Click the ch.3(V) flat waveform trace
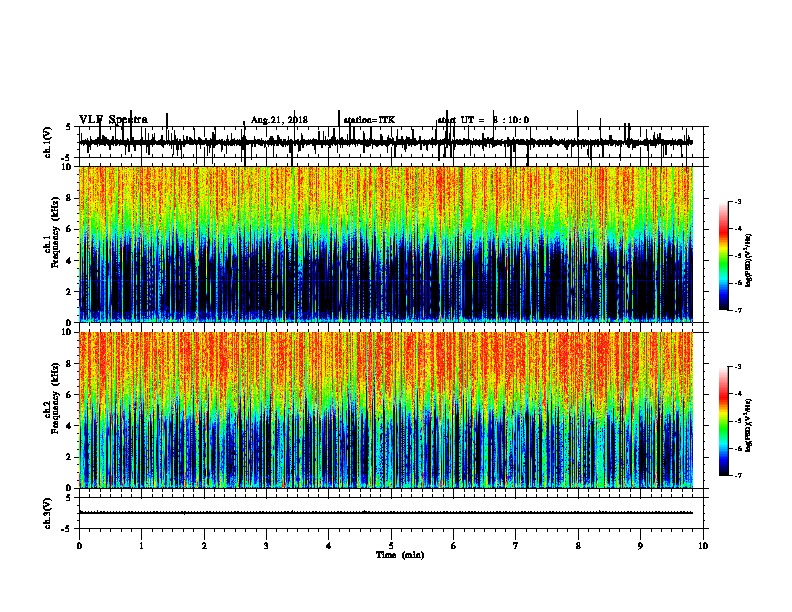This screenshot has width=792, height=612. point(386,513)
